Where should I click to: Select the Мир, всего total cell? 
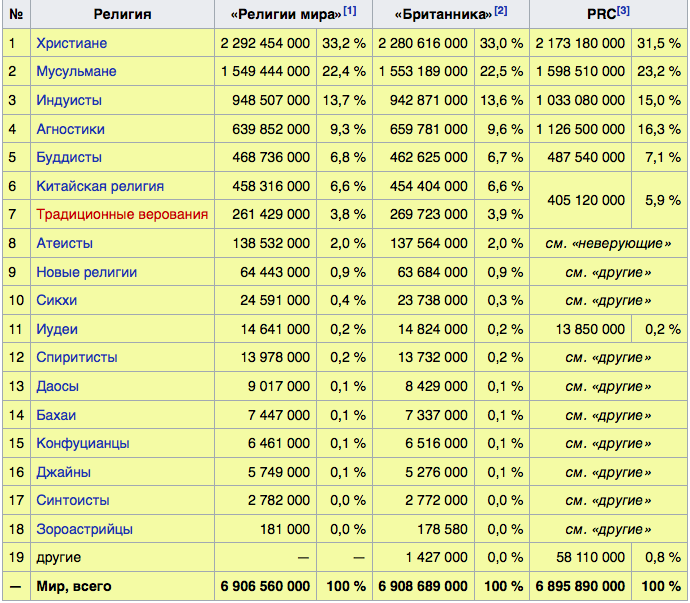(x=74, y=586)
